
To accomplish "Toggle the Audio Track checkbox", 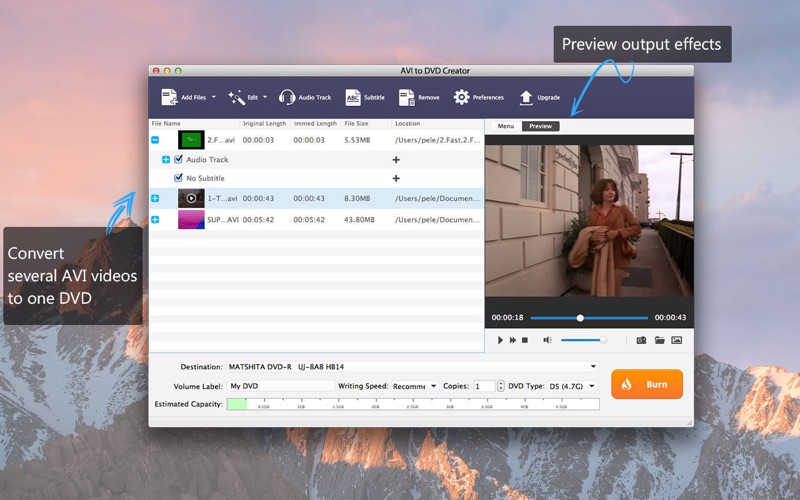I will [178, 159].
